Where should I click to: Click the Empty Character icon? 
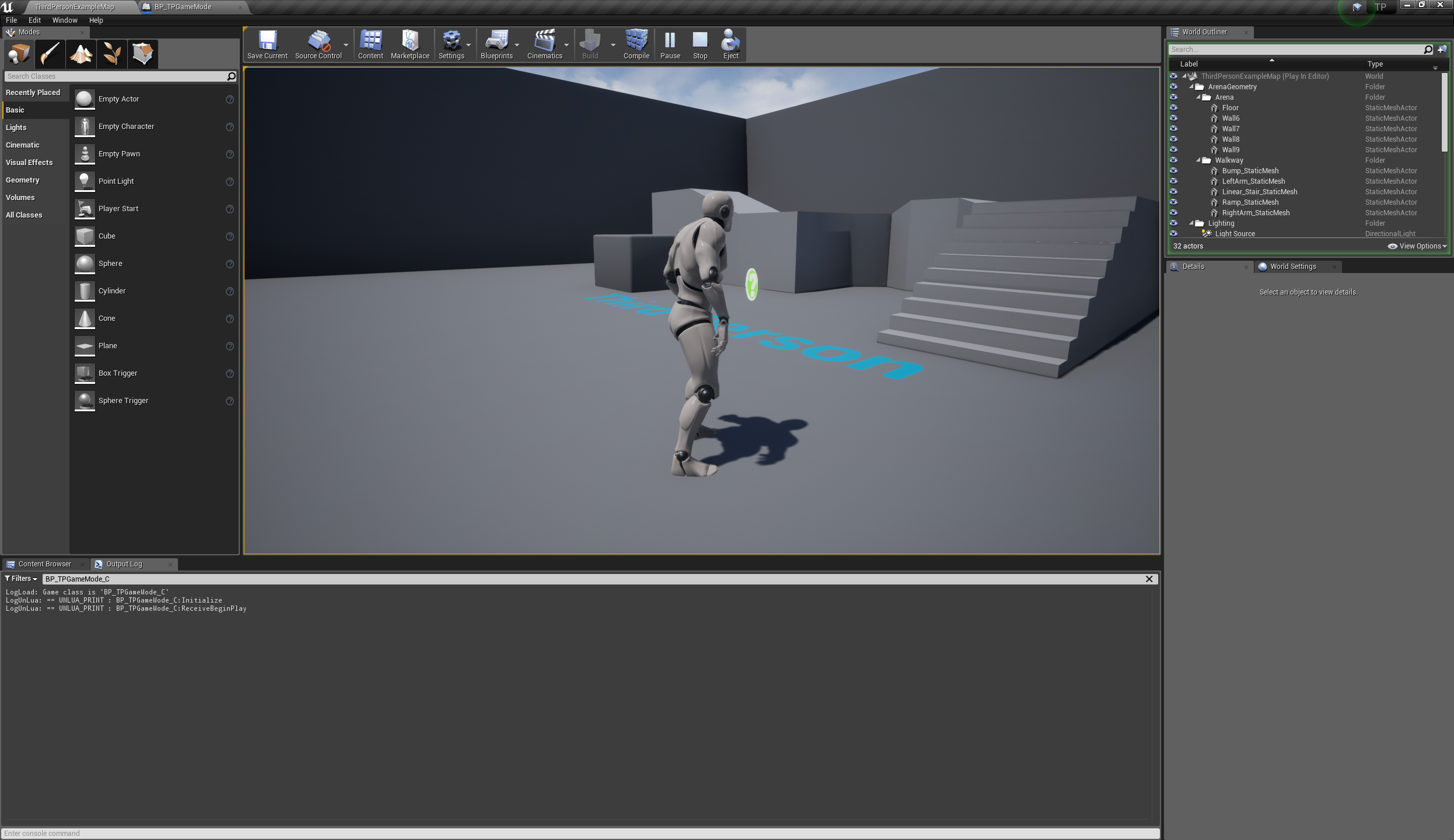[85, 127]
